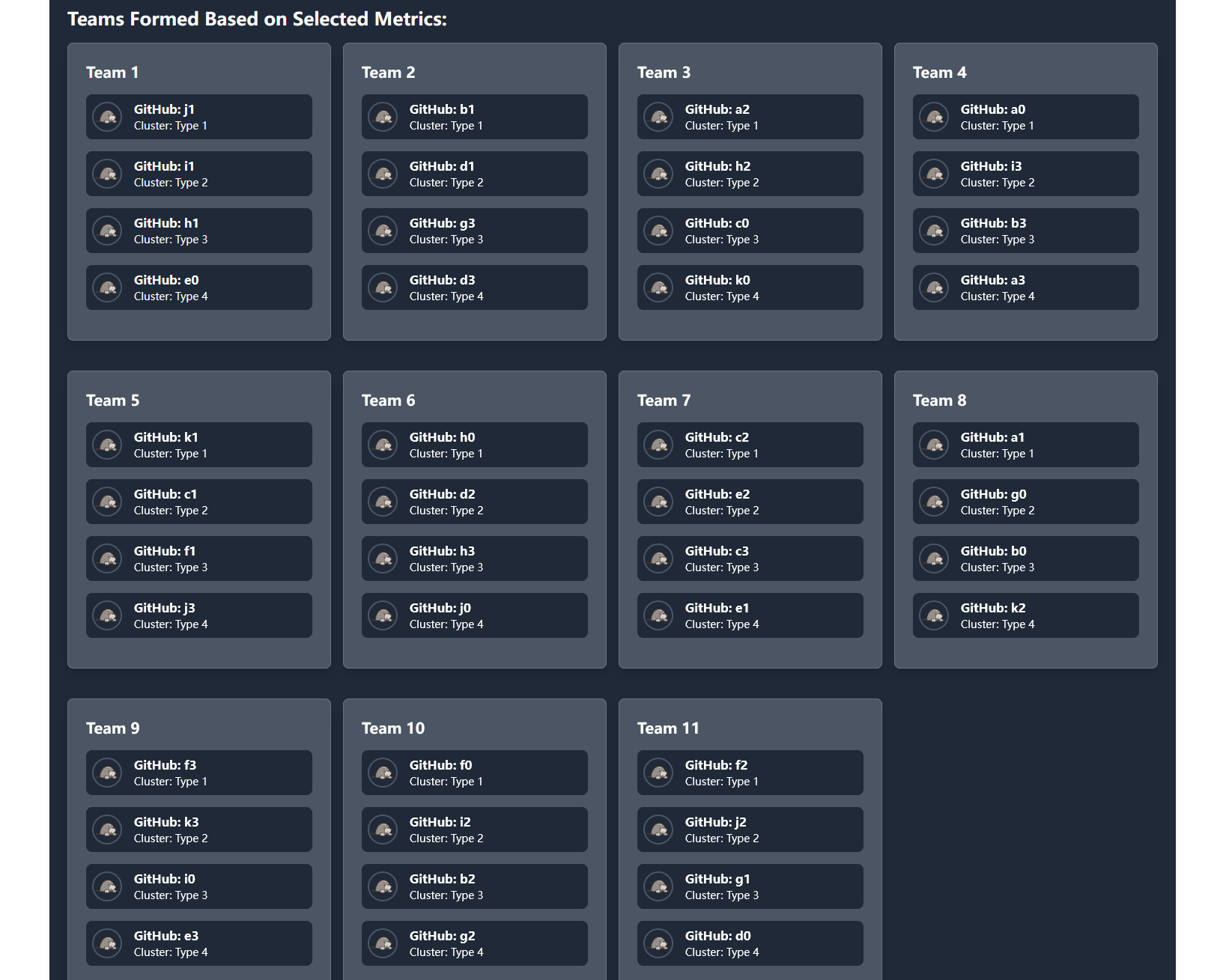Click the Team 4 heading
This screenshot has height=980, width=1220.
(939, 73)
